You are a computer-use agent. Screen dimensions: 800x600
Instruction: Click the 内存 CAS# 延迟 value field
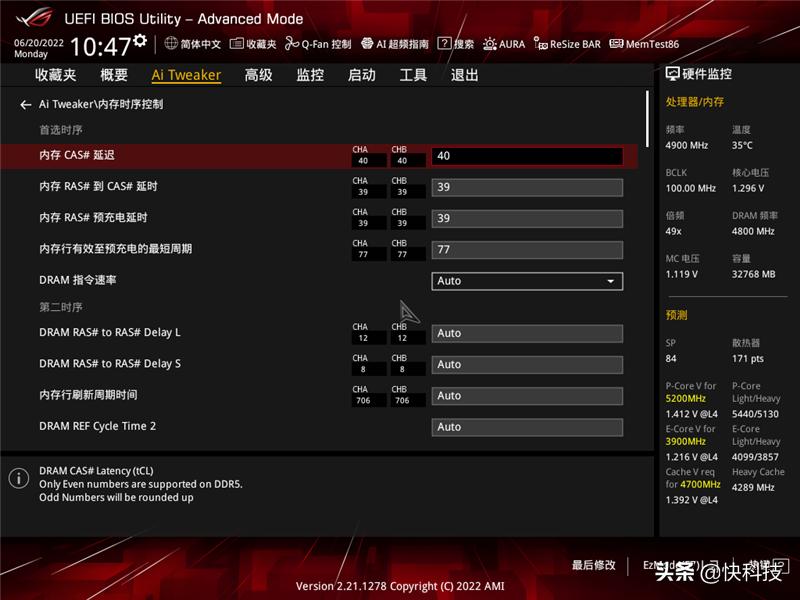pos(527,156)
